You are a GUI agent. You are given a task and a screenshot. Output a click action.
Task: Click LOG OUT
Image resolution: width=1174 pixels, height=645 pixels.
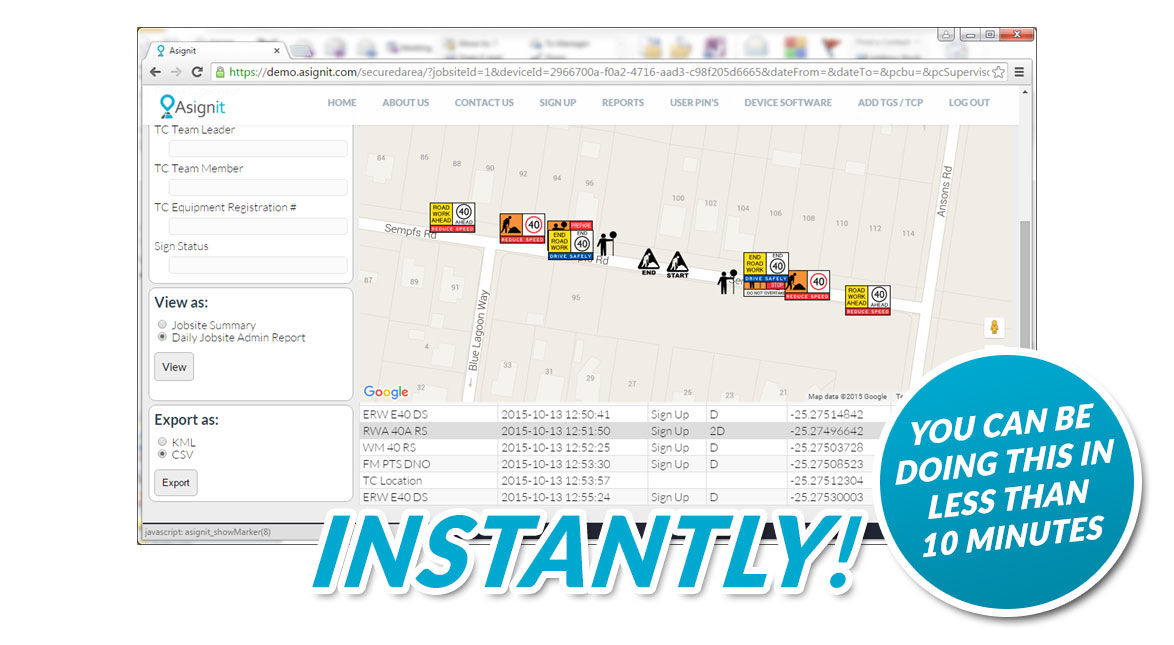pos(969,103)
